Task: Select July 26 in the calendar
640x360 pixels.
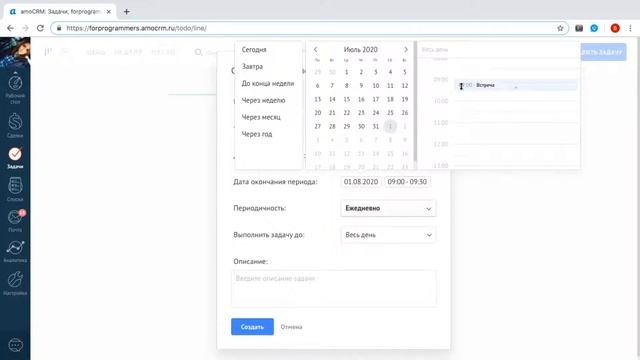Action: pyautogui.click(x=404, y=113)
